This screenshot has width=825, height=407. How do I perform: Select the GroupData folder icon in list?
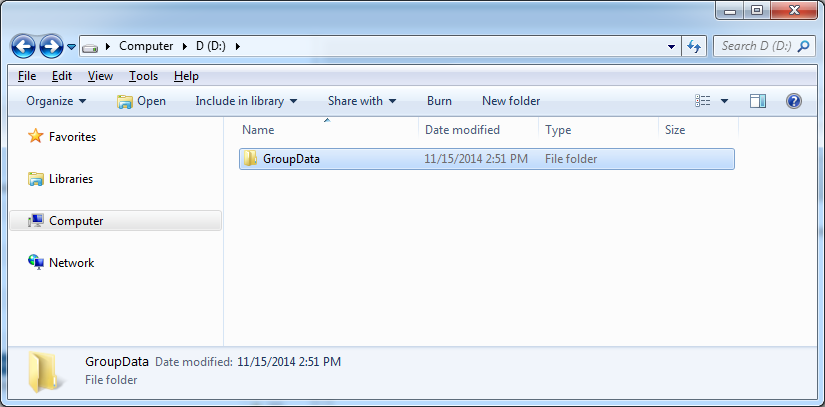(x=250, y=158)
